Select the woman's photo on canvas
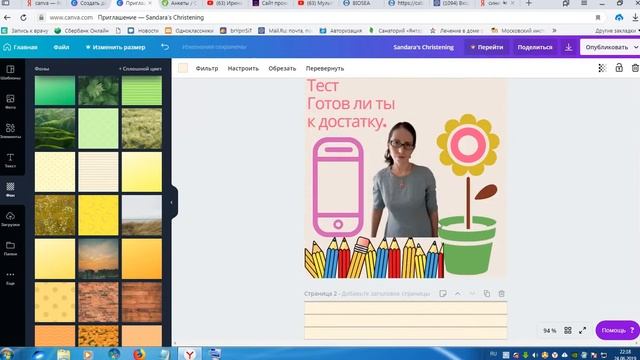The width and height of the screenshot is (640, 360). click(x=404, y=180)
